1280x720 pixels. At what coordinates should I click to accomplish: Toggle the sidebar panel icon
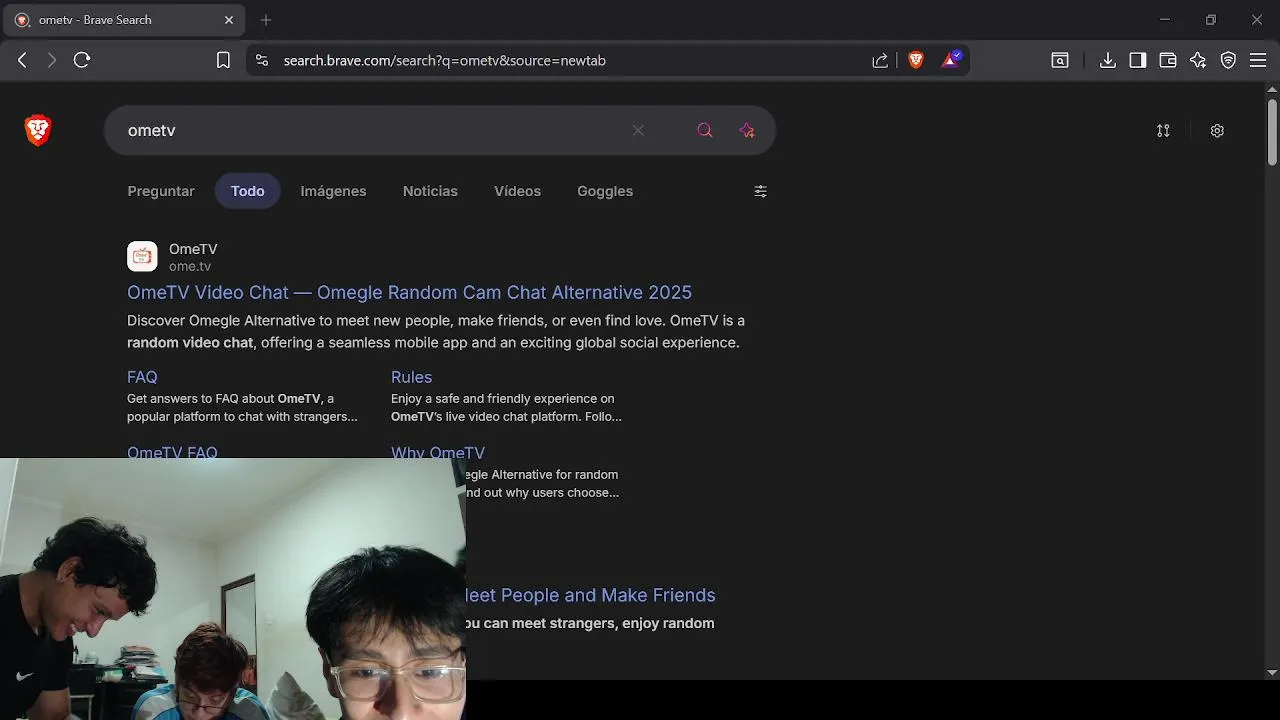coord(1137,60)
